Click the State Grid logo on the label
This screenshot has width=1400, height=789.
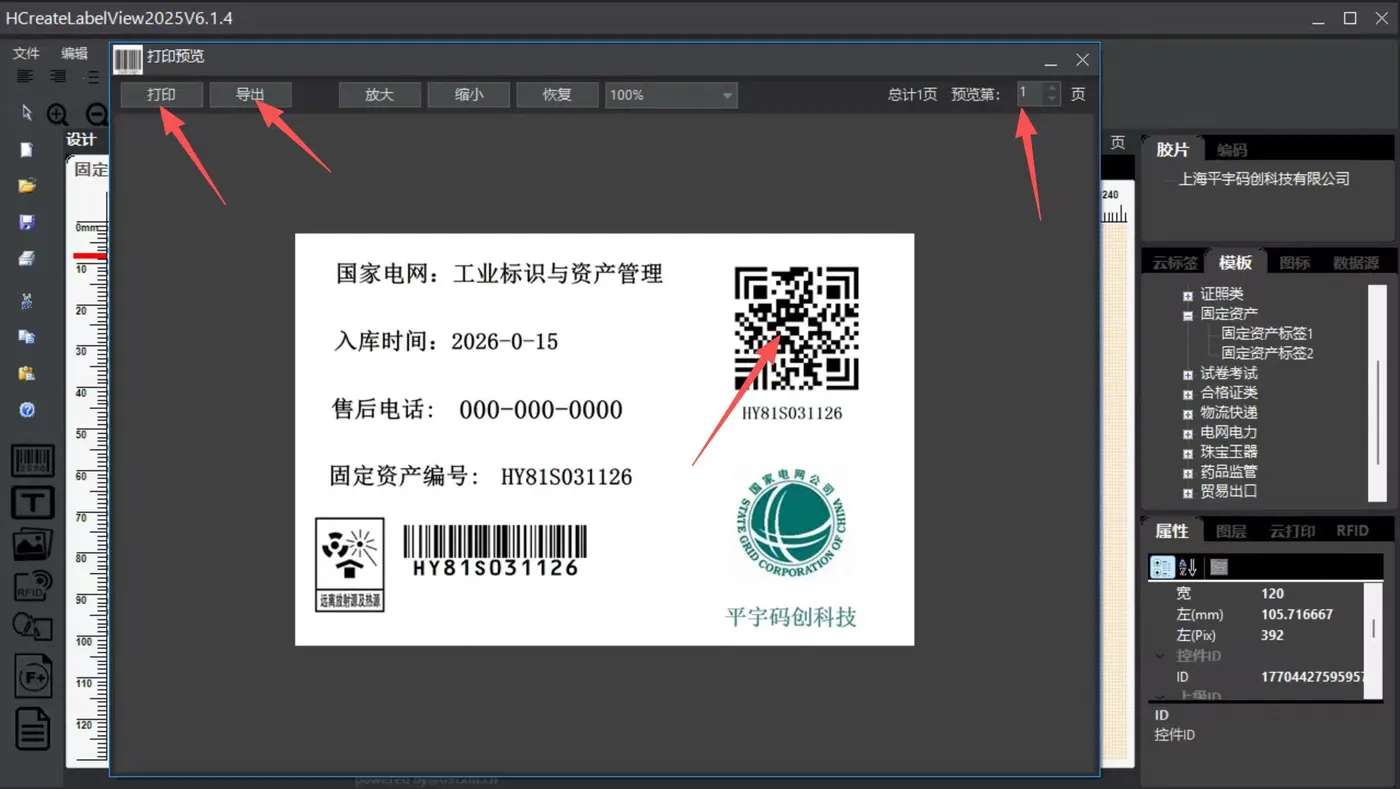point(790,521)
